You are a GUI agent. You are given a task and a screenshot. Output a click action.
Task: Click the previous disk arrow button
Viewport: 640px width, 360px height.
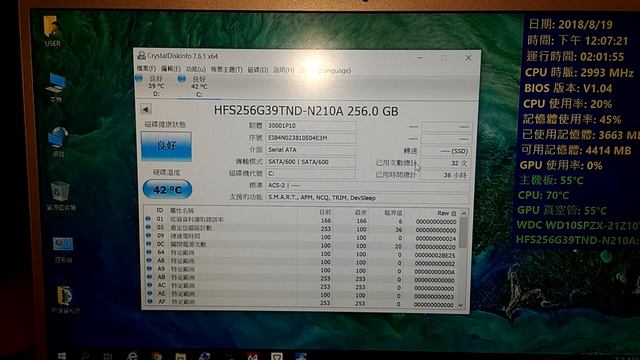pyautogui.click(x=146, y=109)
